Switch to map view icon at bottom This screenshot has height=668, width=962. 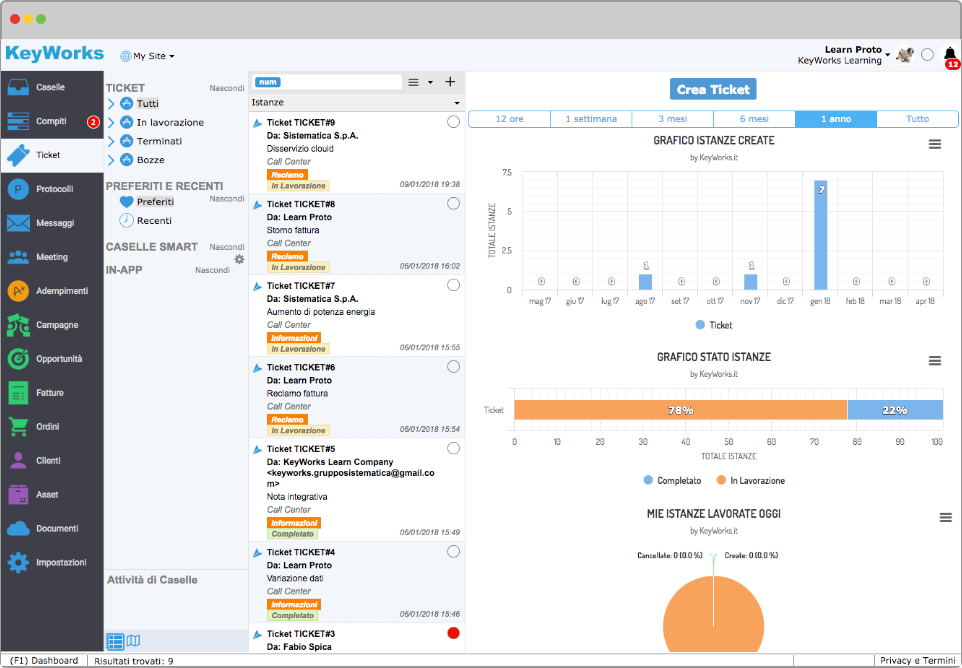pyautogui.click(x=133, y=641)
